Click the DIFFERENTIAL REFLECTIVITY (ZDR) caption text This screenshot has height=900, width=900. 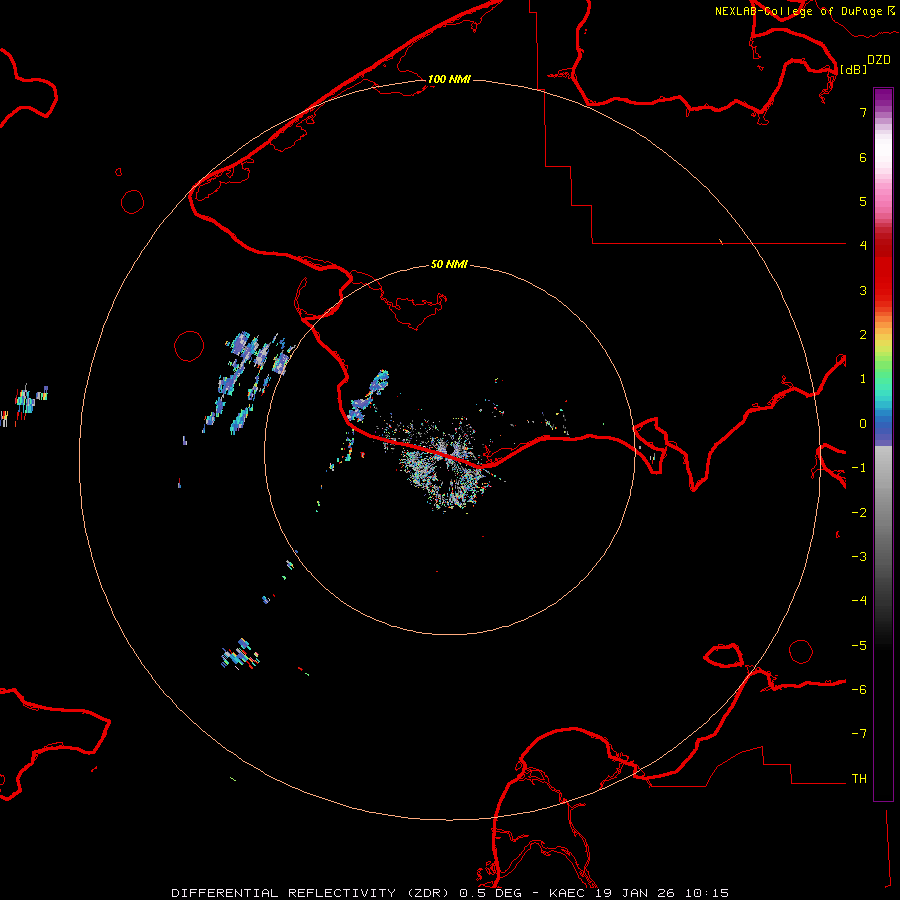click(312, 893)
